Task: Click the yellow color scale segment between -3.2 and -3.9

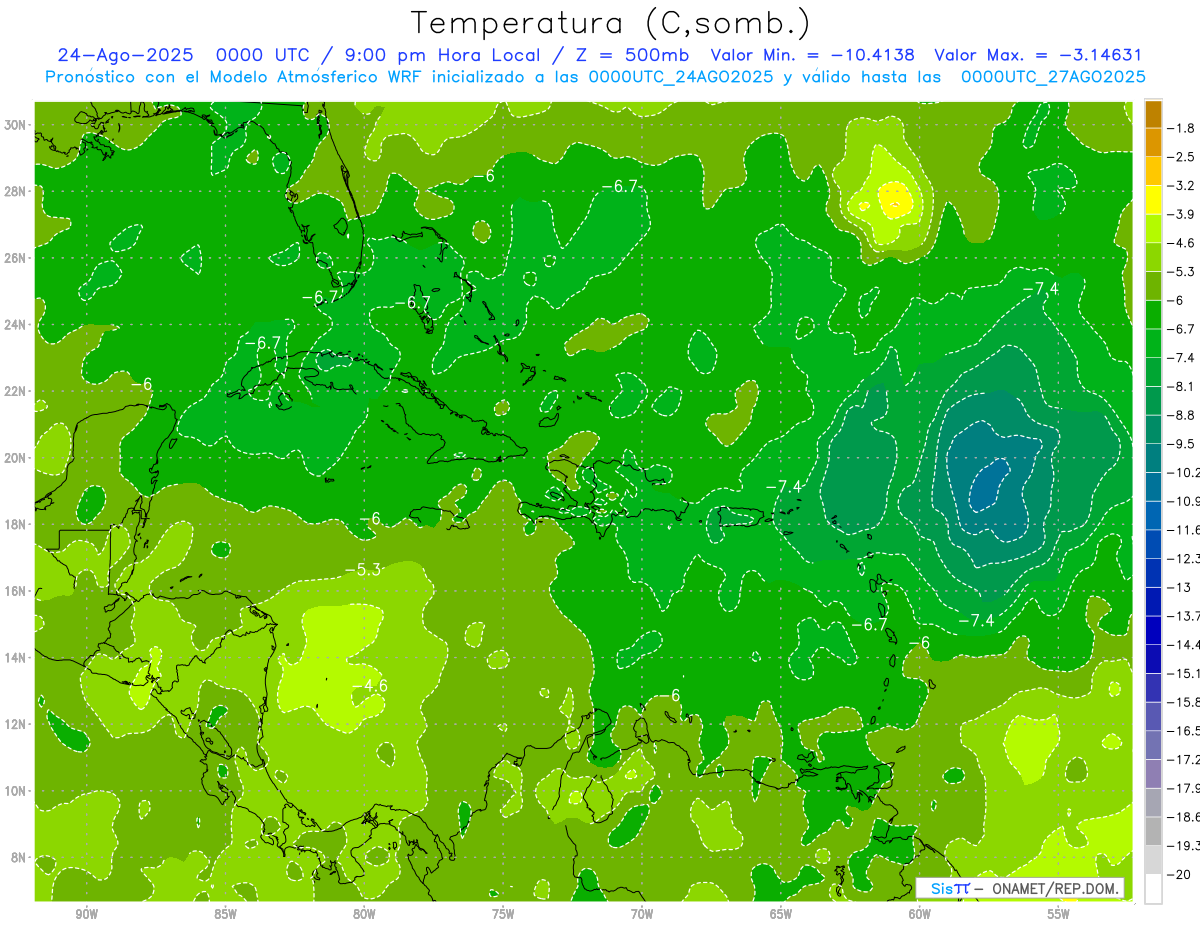Action: [x=1153, y=200]
